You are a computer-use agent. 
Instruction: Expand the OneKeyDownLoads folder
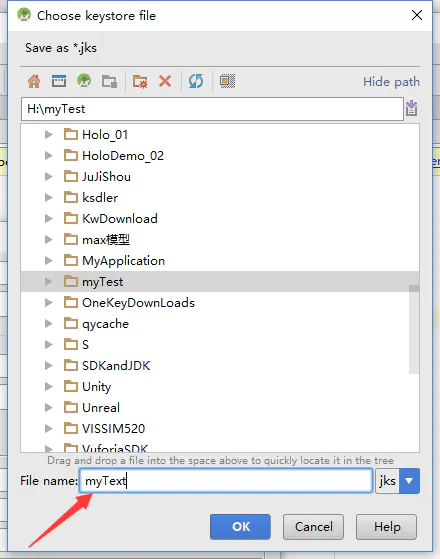pyautogui.click(x=48, y=303)
